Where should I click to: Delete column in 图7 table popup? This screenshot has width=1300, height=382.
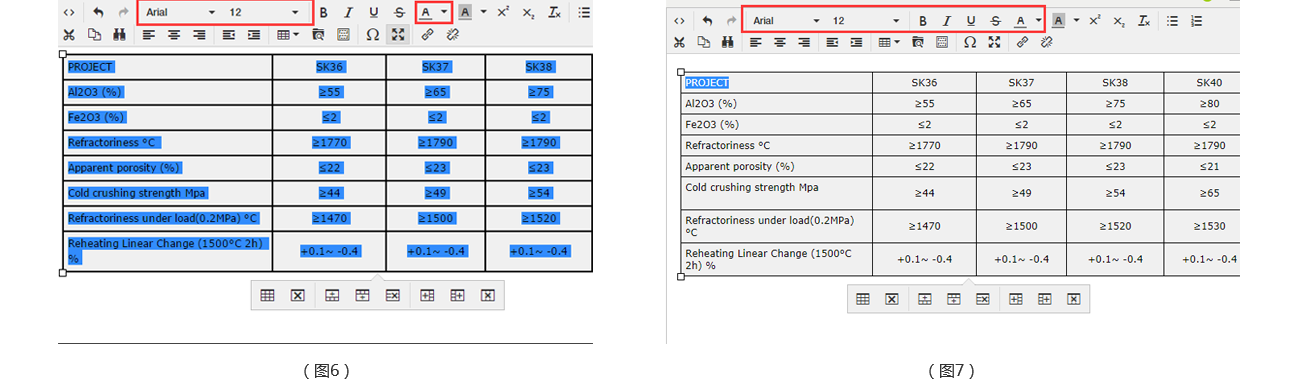[x=1073, y=299]
